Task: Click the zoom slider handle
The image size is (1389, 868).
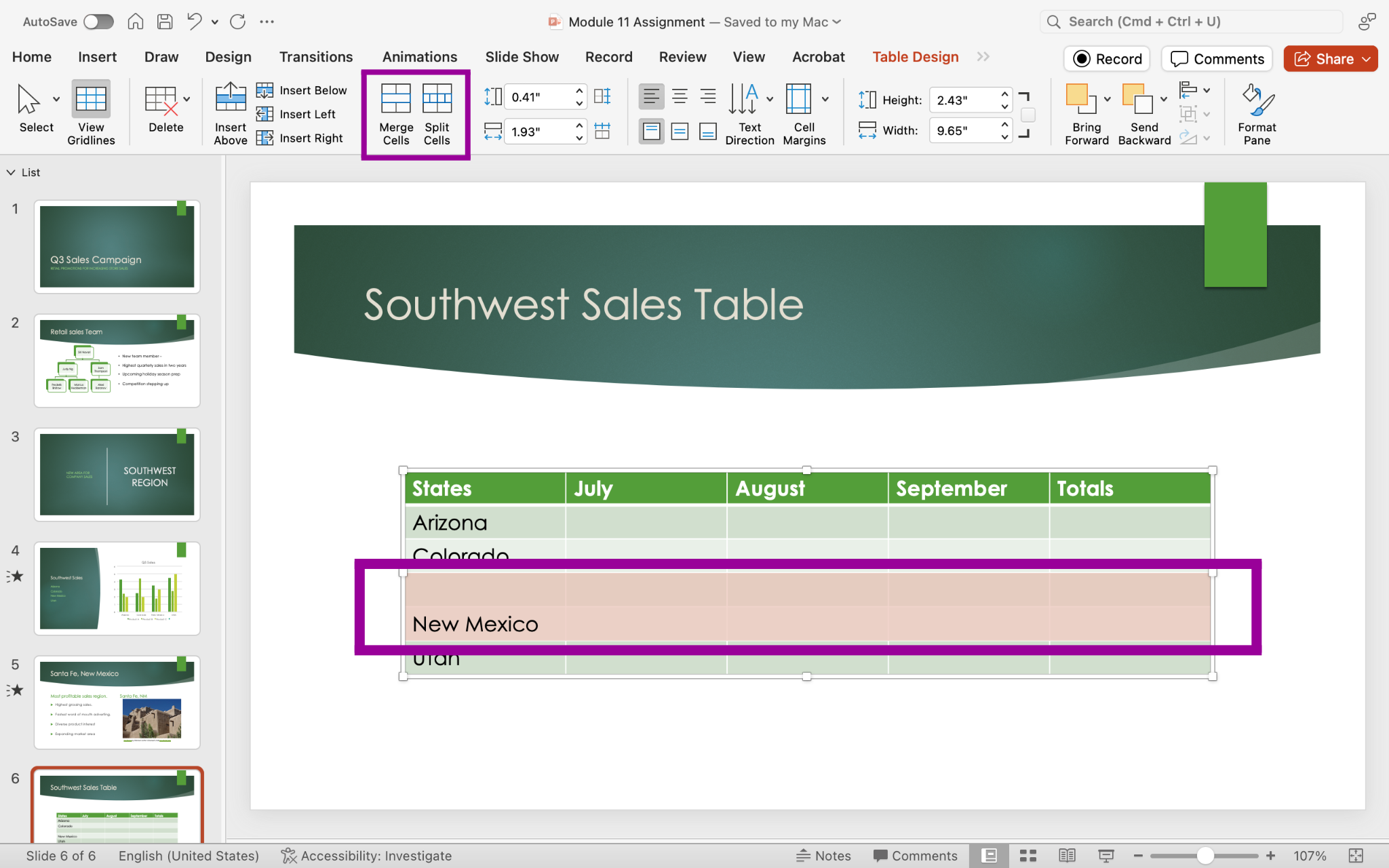Action: 1205,856
